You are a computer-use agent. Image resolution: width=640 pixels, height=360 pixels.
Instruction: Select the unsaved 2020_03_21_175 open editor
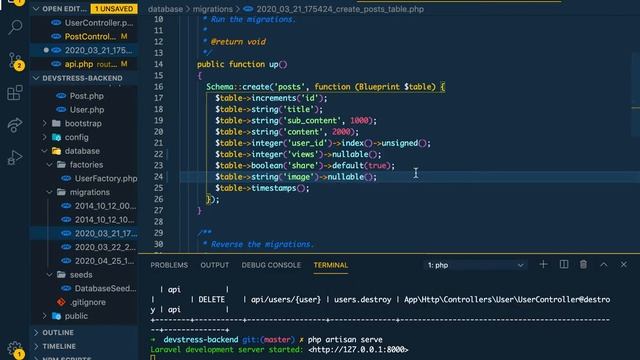coord(98,50)
